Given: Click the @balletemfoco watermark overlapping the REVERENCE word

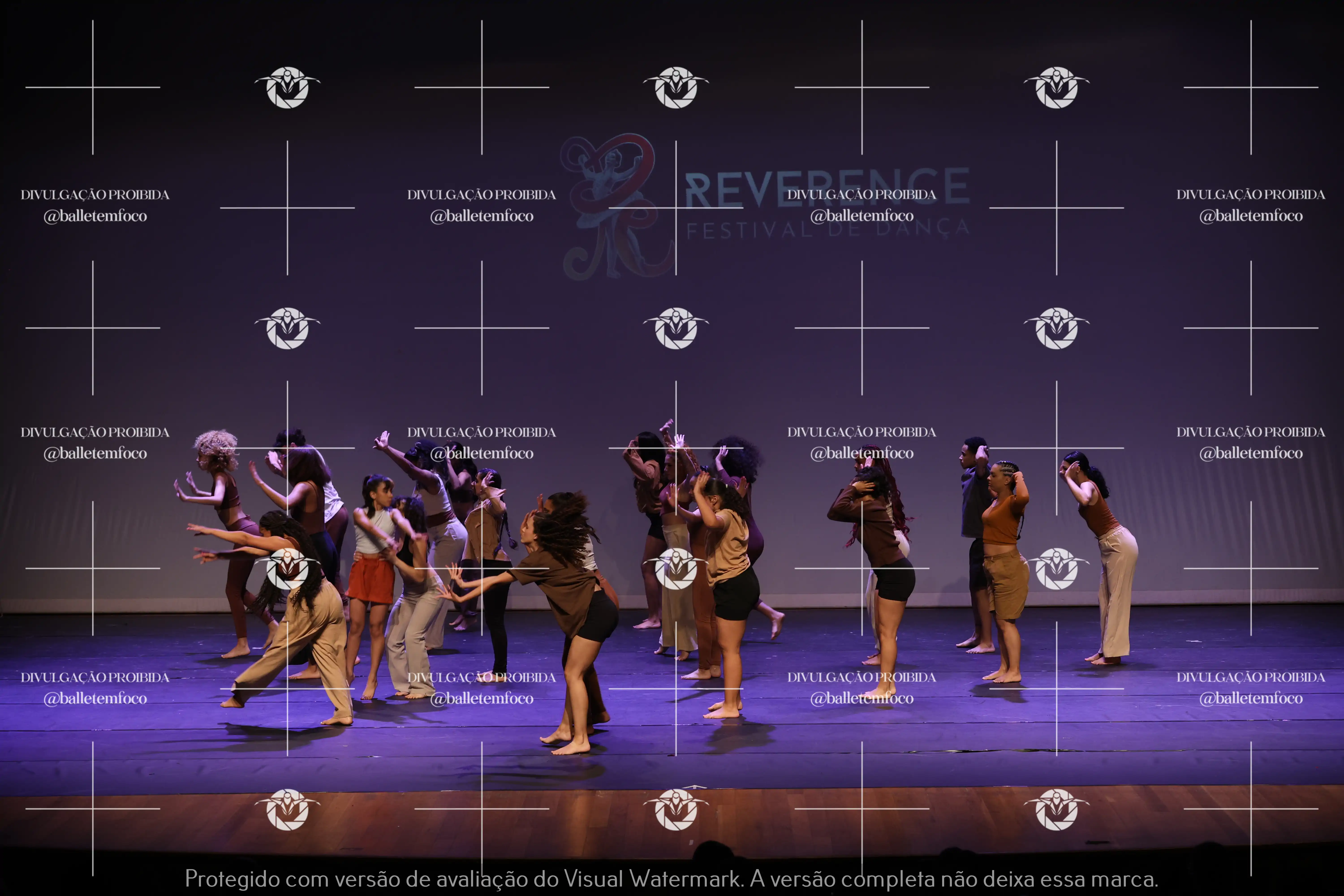Looking at the screenshot, I should click(x=862, y=216).
